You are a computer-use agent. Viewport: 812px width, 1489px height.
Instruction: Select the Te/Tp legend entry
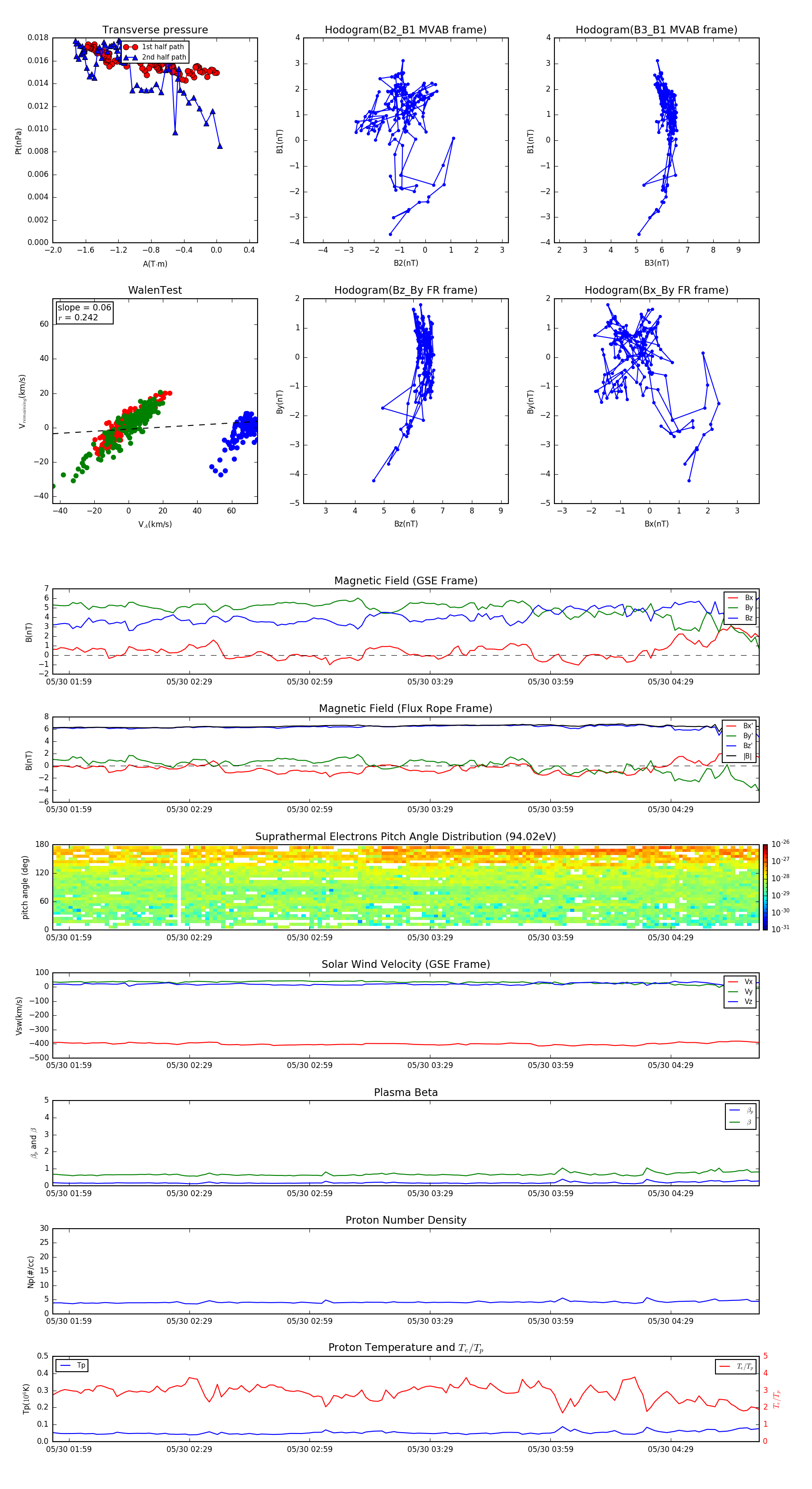736,1366
